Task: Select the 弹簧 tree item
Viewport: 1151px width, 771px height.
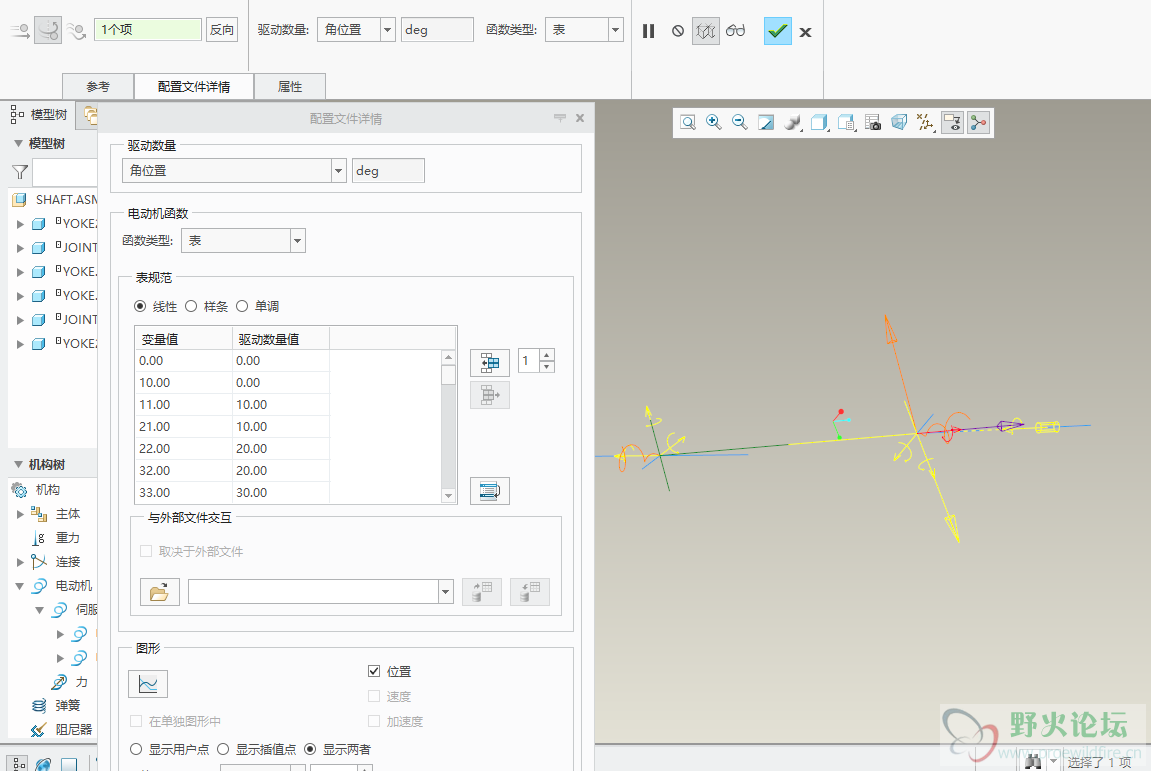Action: pyautogui.click(x=68, y=706)
